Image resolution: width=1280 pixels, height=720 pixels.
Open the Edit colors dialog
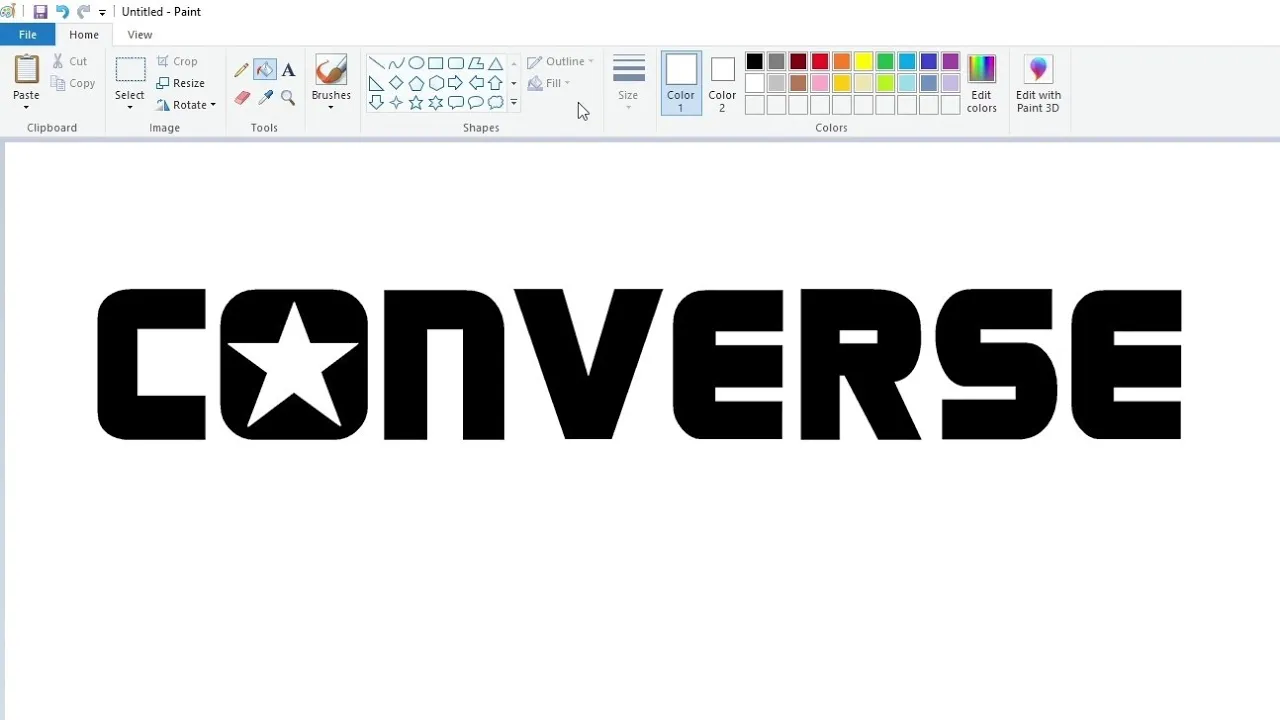[x=982, y=83]
